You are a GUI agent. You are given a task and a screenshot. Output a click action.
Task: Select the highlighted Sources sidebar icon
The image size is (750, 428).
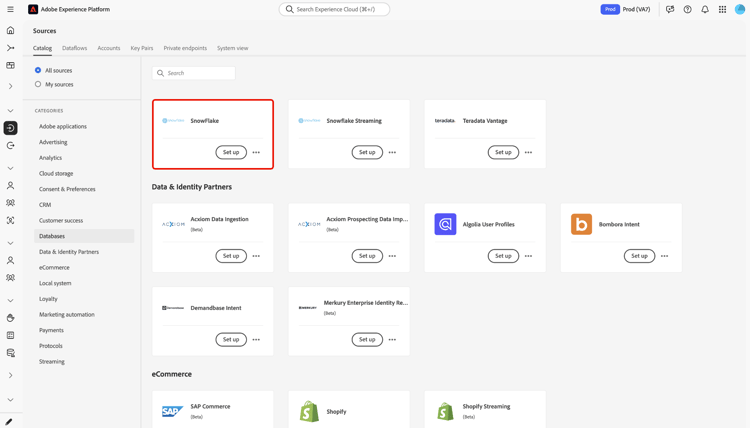point(10,128)
